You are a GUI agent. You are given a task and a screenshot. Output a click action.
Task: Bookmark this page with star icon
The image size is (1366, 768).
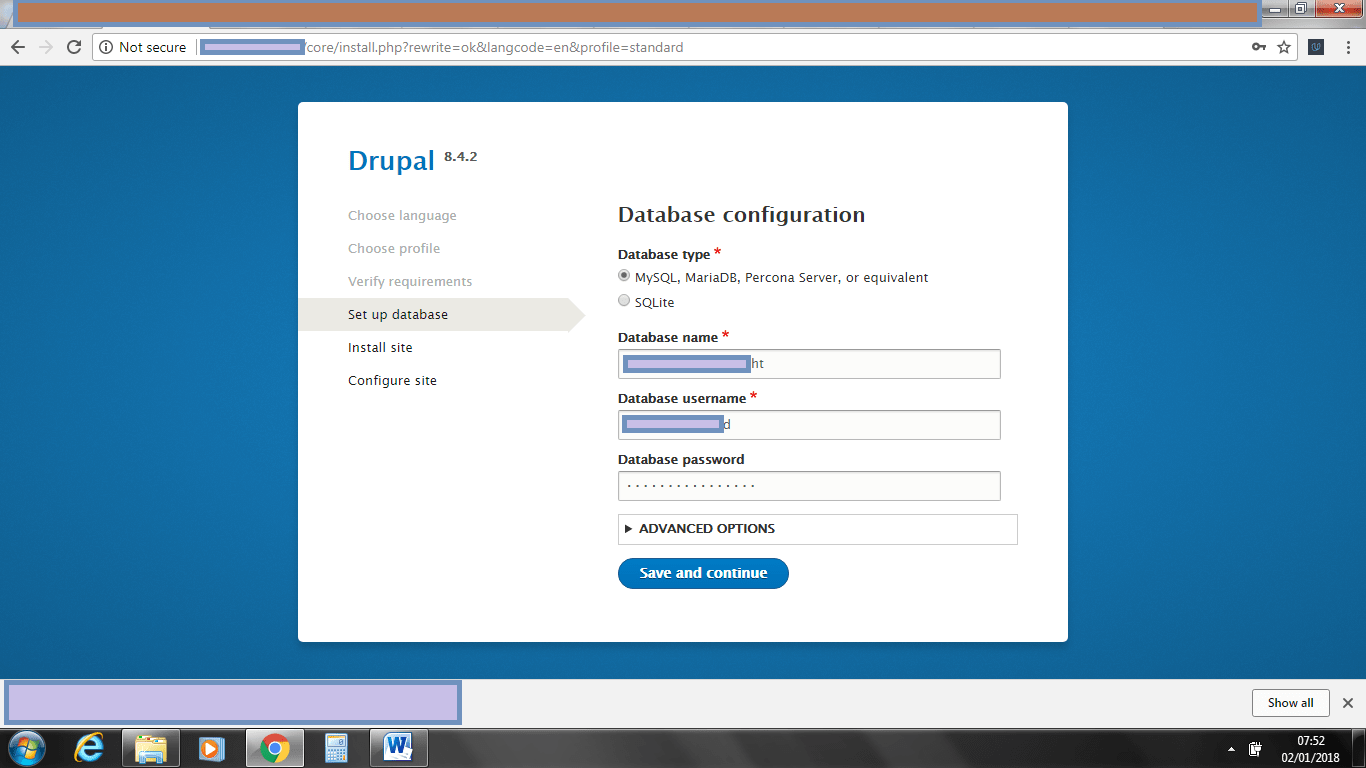pyautogui.click(x=1284, y=47)
